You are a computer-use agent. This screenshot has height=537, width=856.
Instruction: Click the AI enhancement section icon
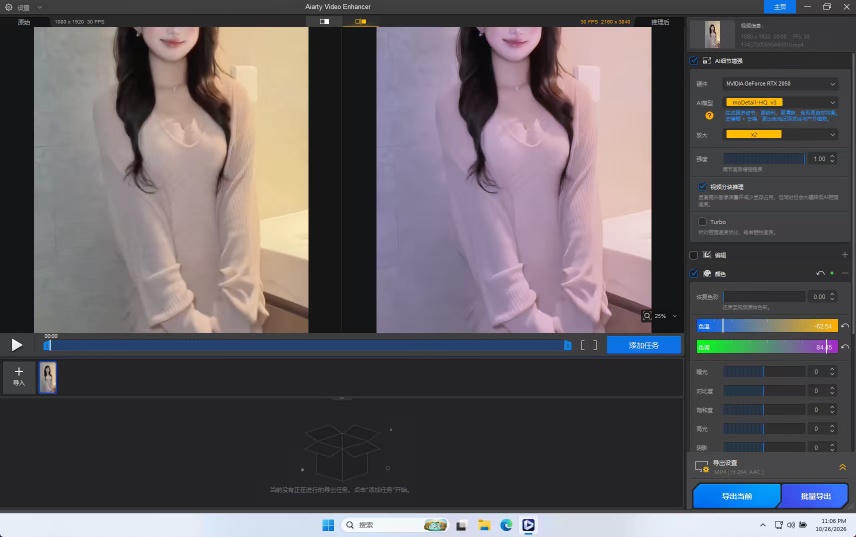[707, 61]
